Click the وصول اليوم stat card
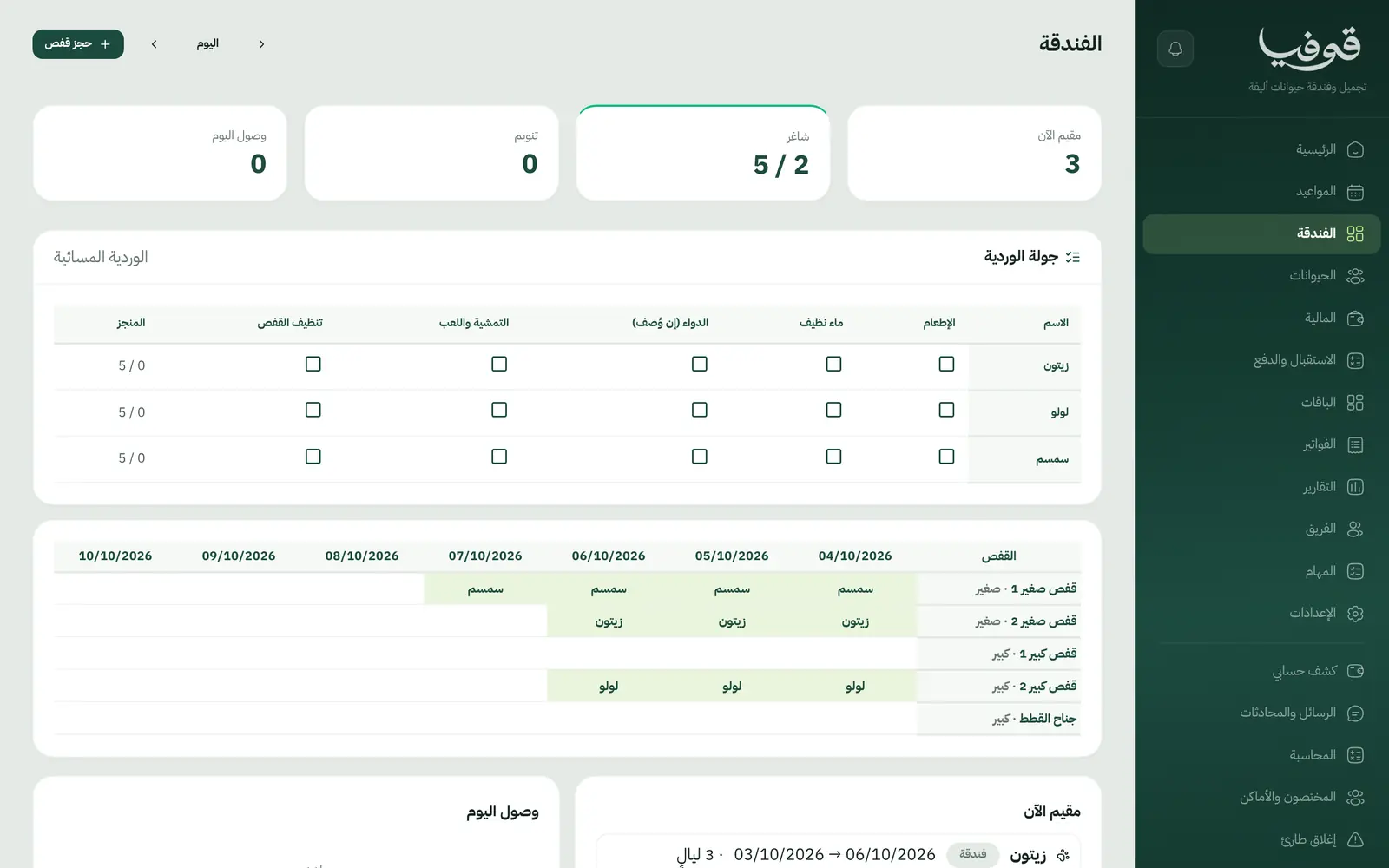1389x868 pixels. click(x=160, y=154)
